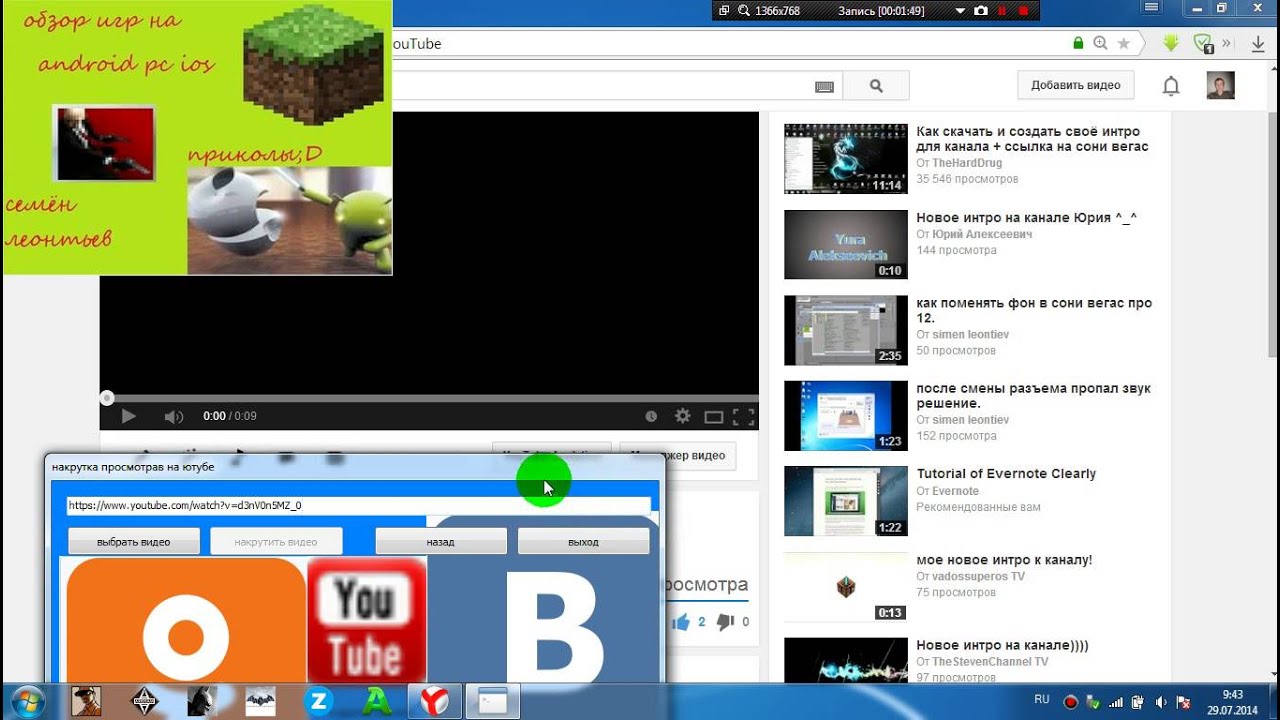
Task: Click the green padlock in address bar
Action: [1078, 43]
